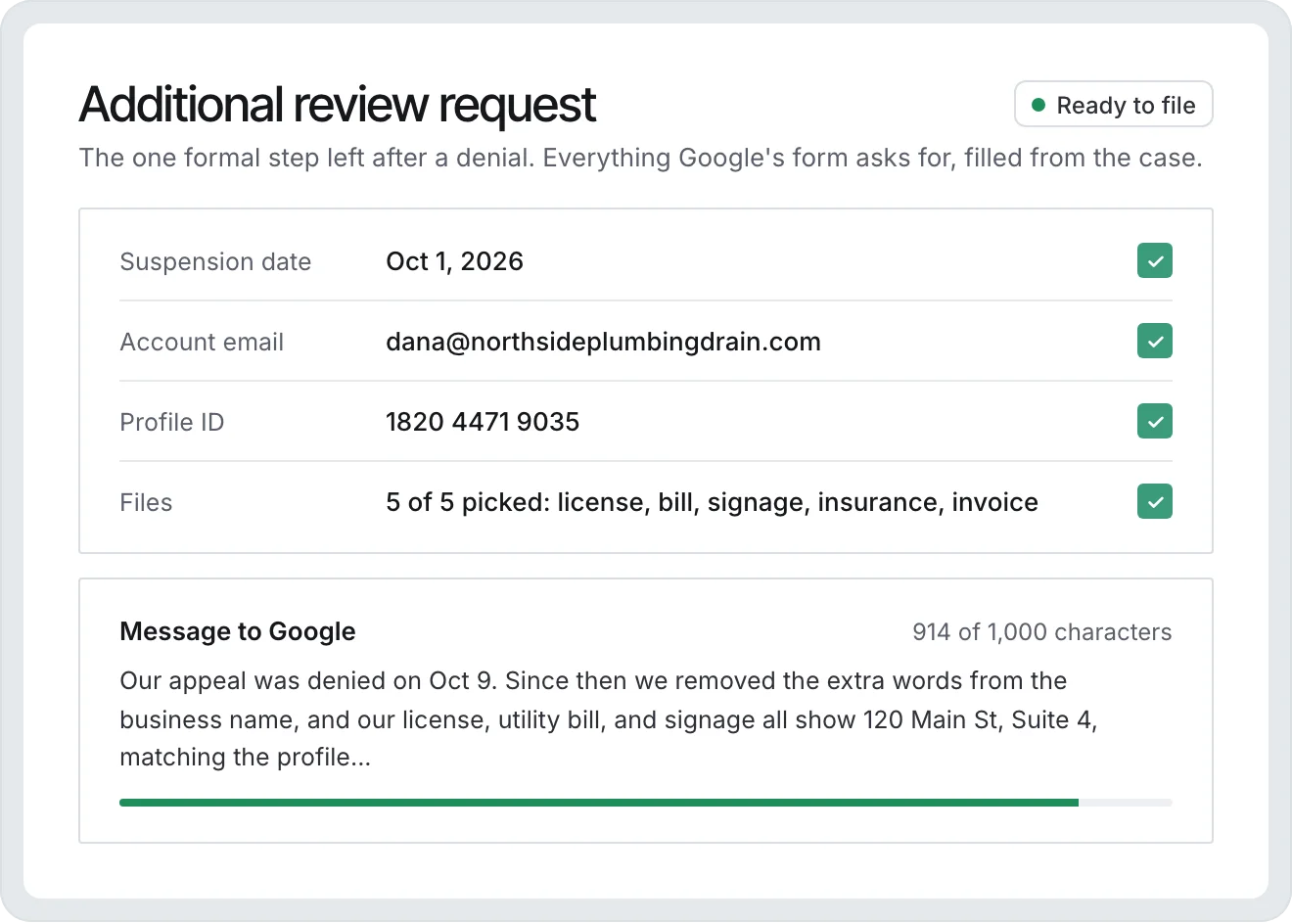The height and width of the screenshot is (924, 1292).
Task: Click the 'Files' label
Action: point(146,502)
